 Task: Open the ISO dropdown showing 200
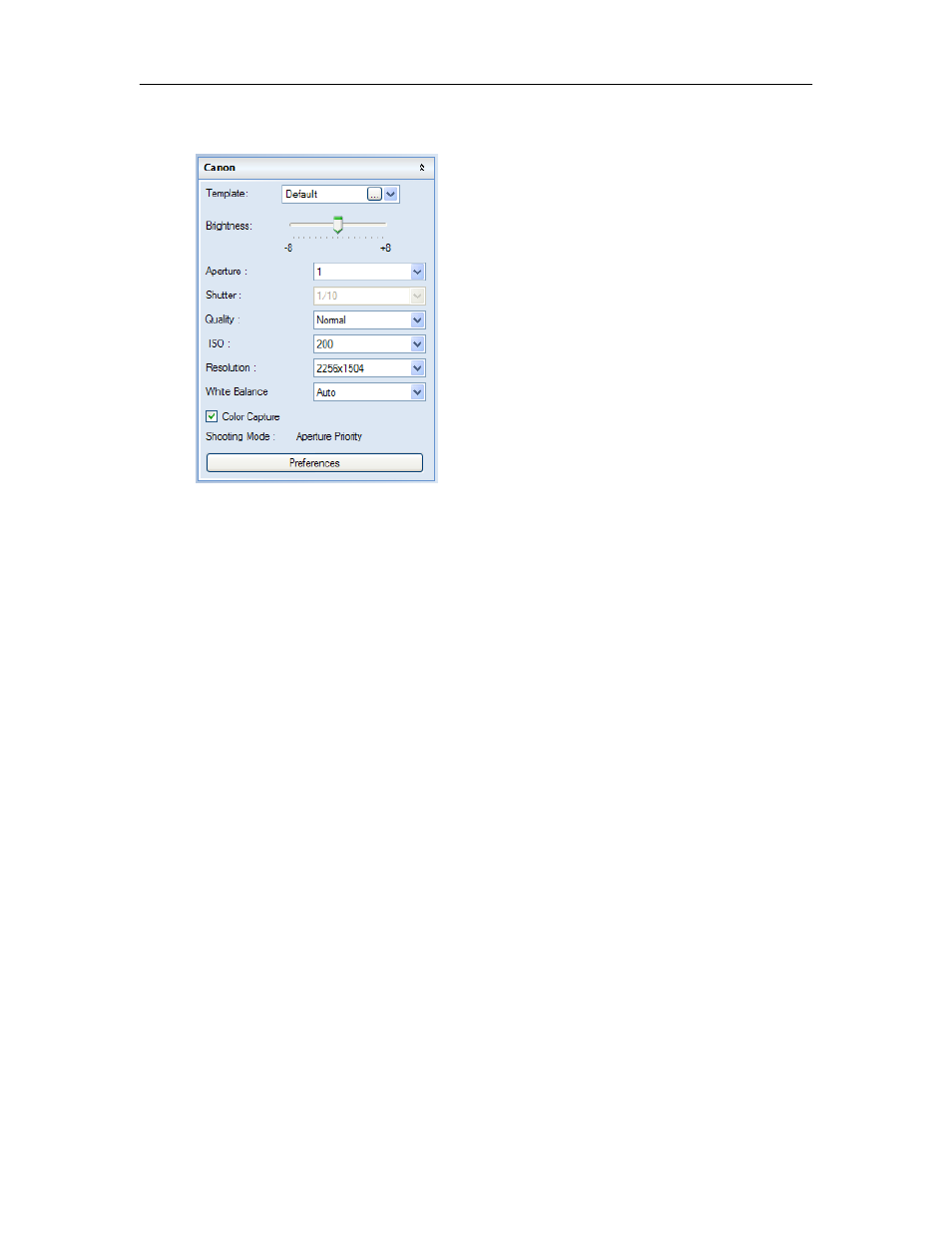pyautogui.click(x=369, y=343)
